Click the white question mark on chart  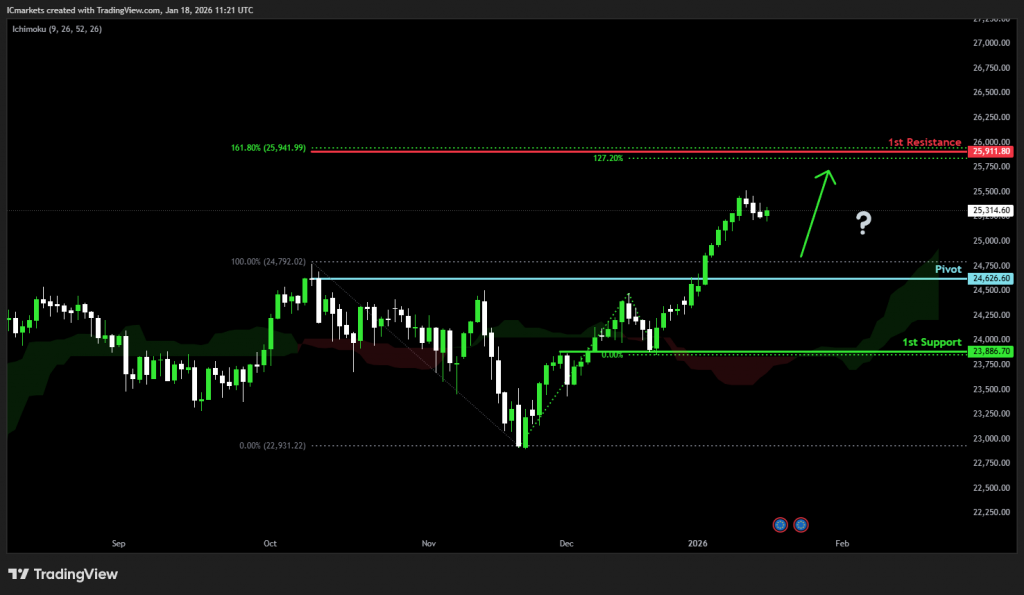[x=863, y=224]
